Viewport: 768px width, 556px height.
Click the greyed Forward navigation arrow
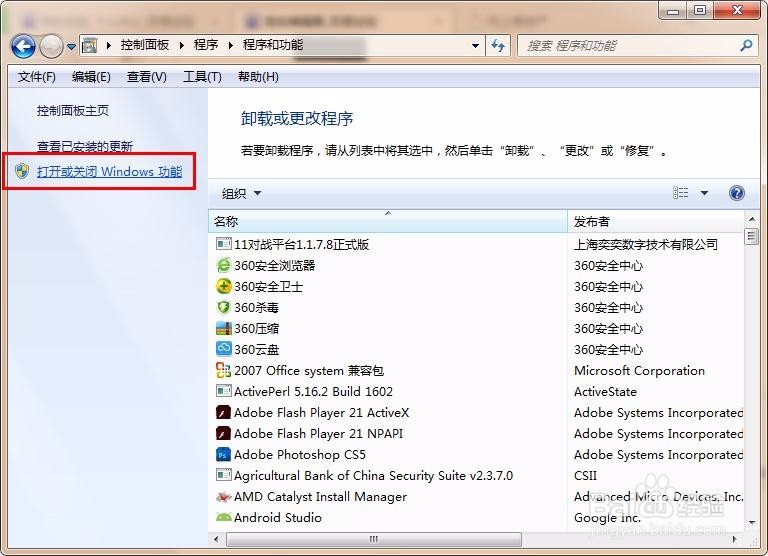pyautogui.click(x=51, y=46)
